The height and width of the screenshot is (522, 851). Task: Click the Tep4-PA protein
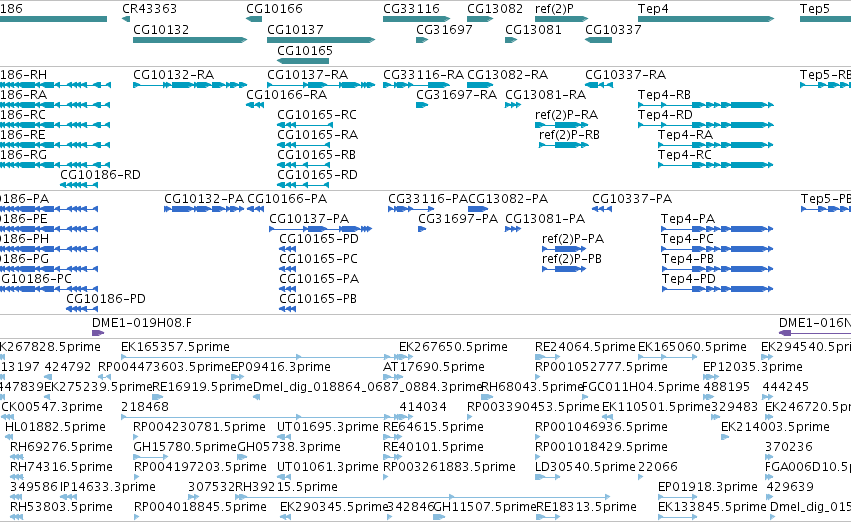click(x=717, y=229)
